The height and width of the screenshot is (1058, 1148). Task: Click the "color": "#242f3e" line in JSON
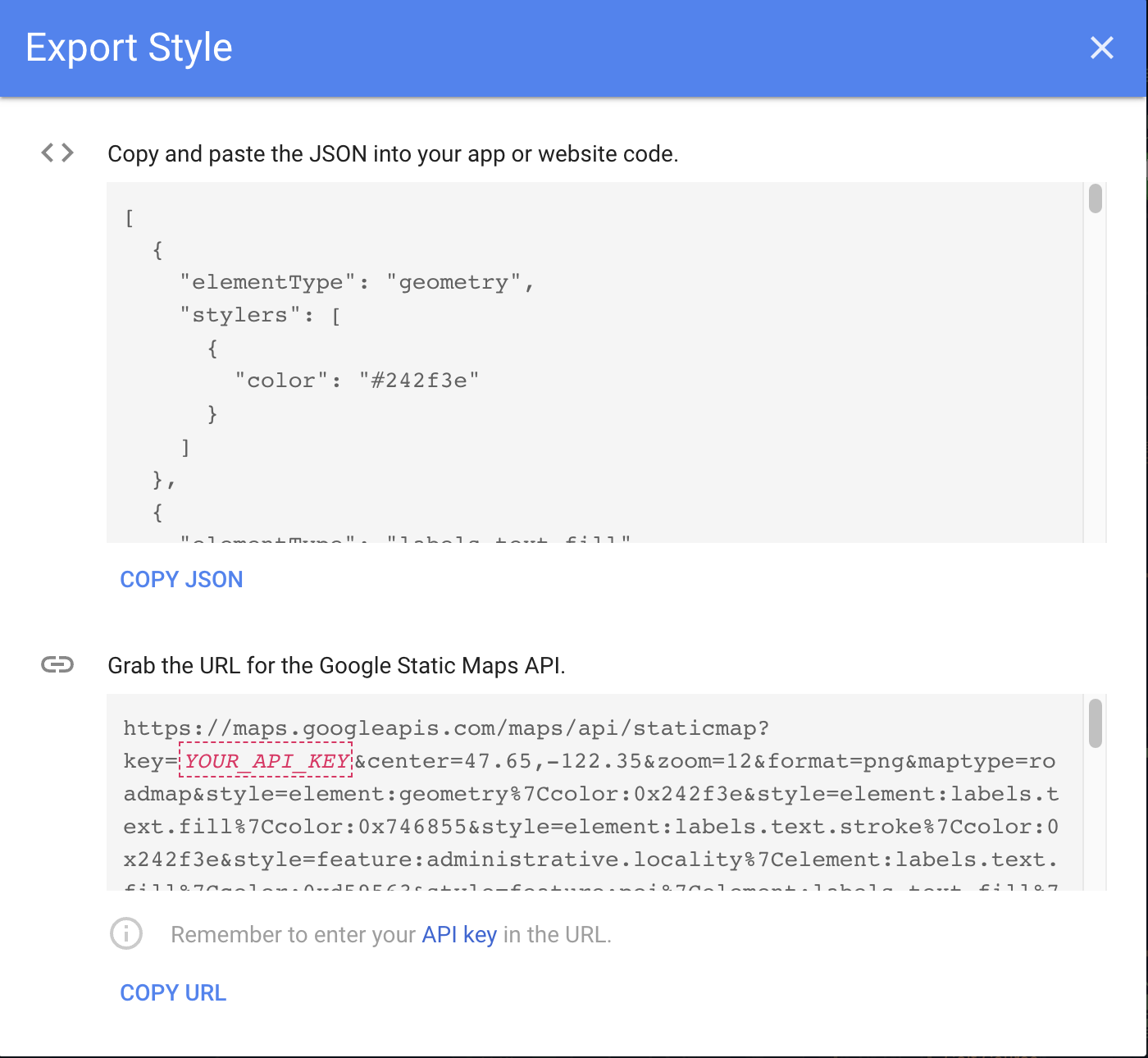(357, 381)
